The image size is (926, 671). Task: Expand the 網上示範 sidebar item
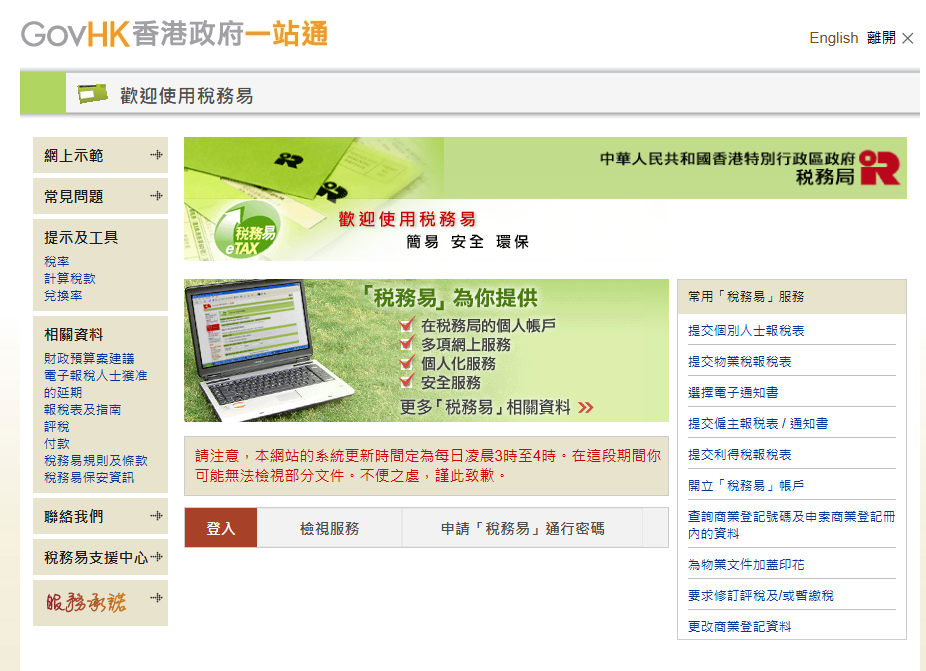coord(156,155)
